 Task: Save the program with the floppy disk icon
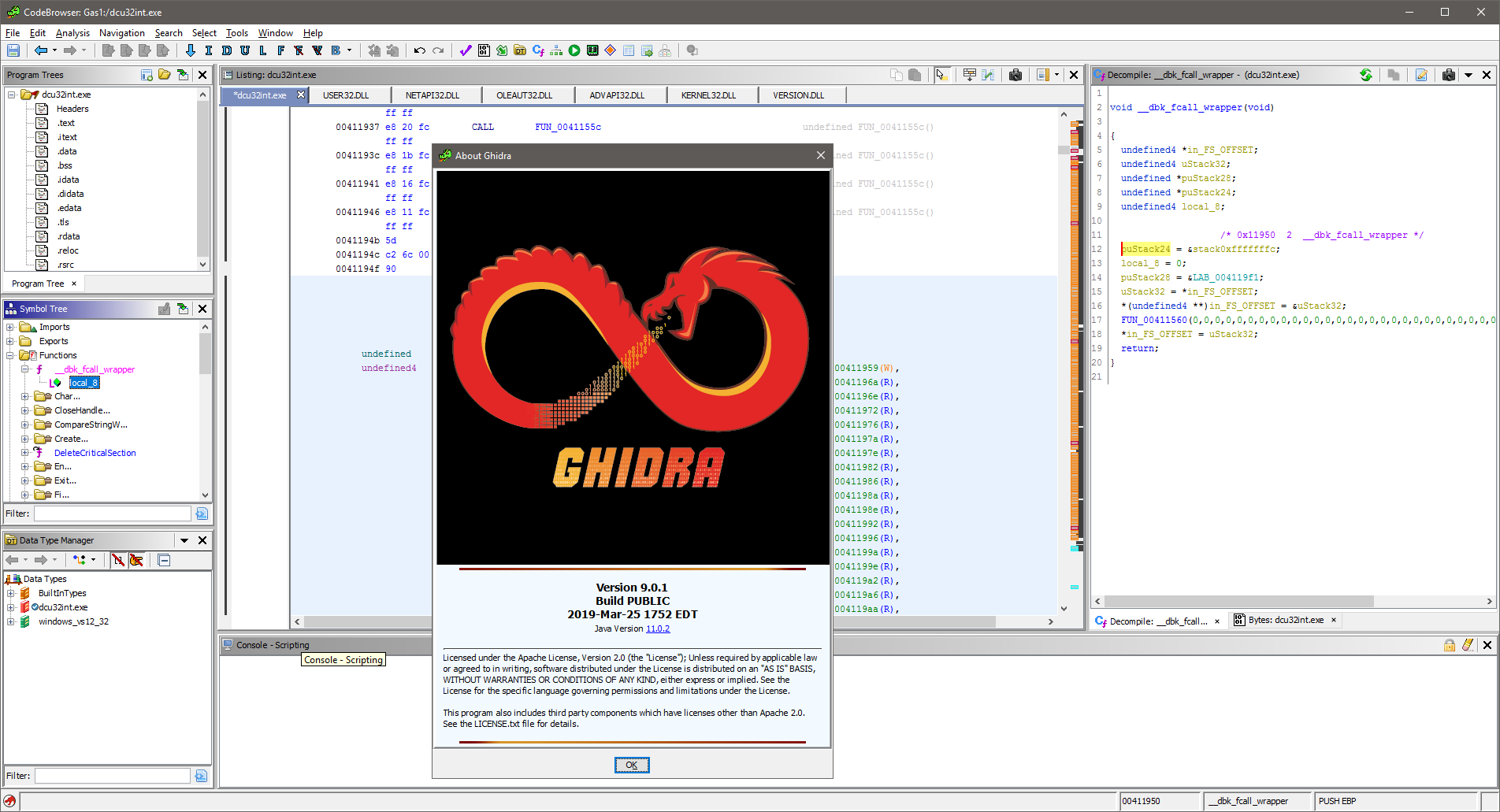[x=13, y=50]
